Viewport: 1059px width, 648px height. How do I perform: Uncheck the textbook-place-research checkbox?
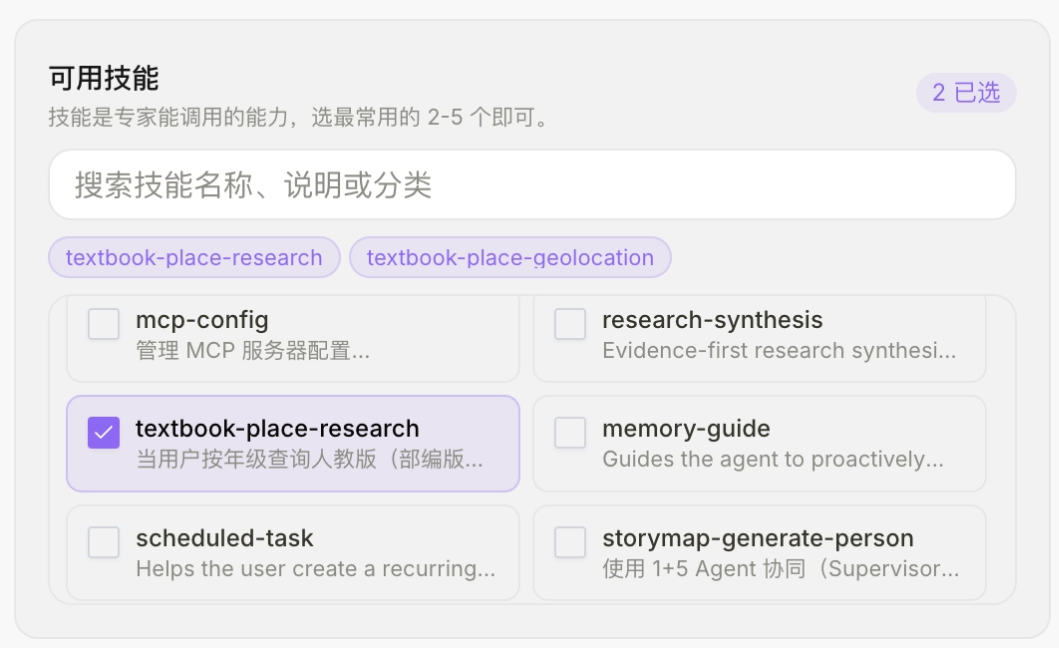coord(103,432)
